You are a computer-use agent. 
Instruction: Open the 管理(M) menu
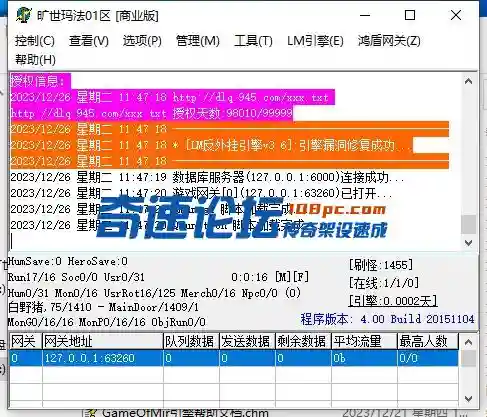pyautogui.click(x=198, y=41)
